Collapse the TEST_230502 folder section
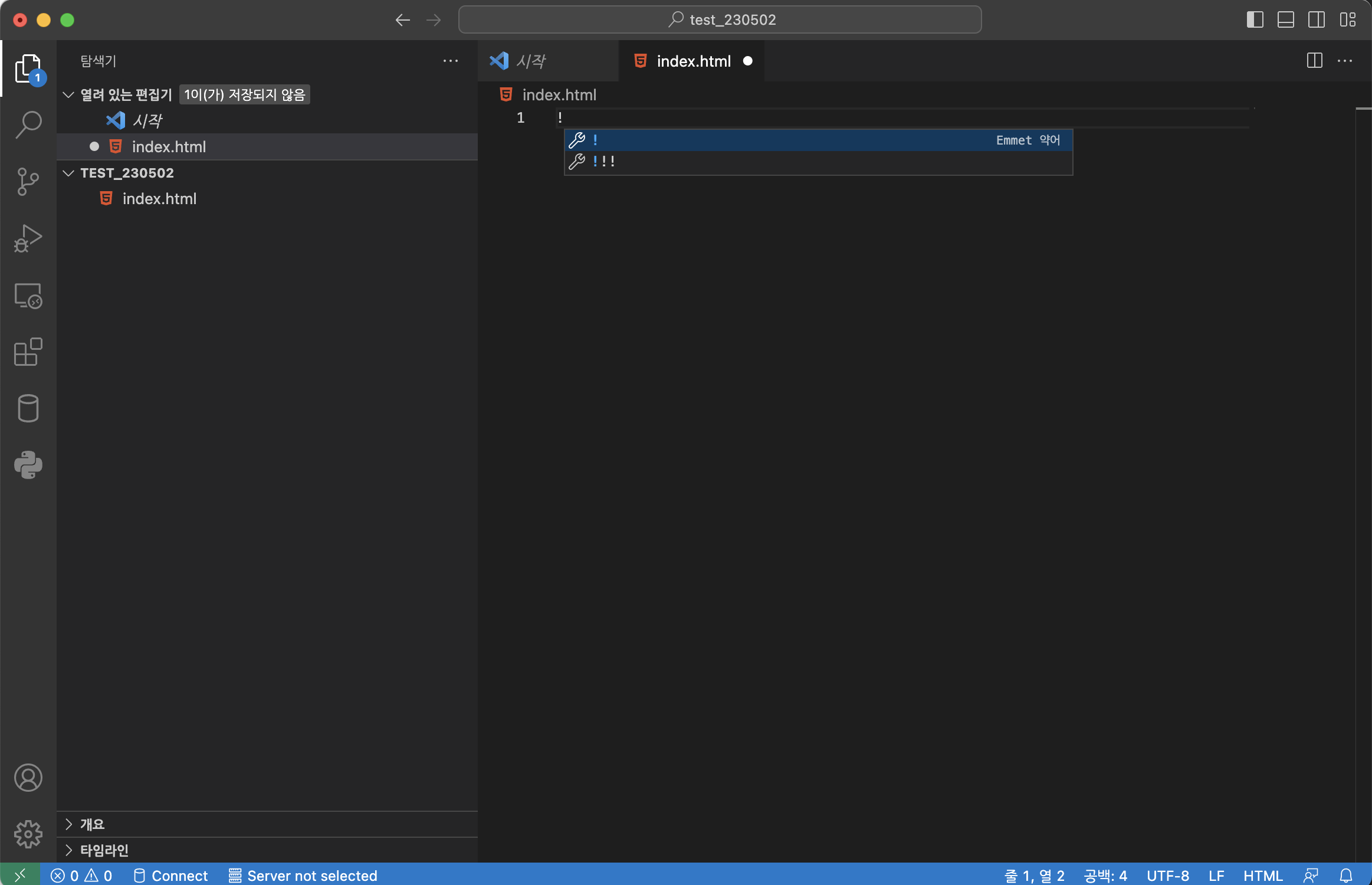Screen dimensions: 1372x885 68,173
